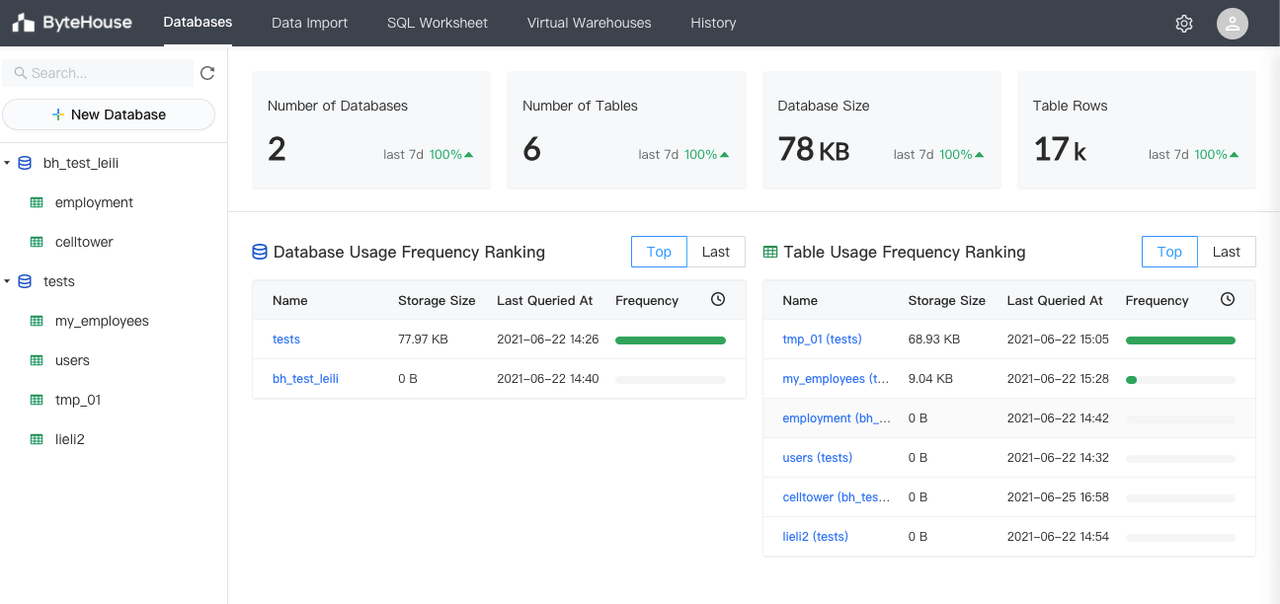Open the tmp_01 (tests) table link

(822, 339)
